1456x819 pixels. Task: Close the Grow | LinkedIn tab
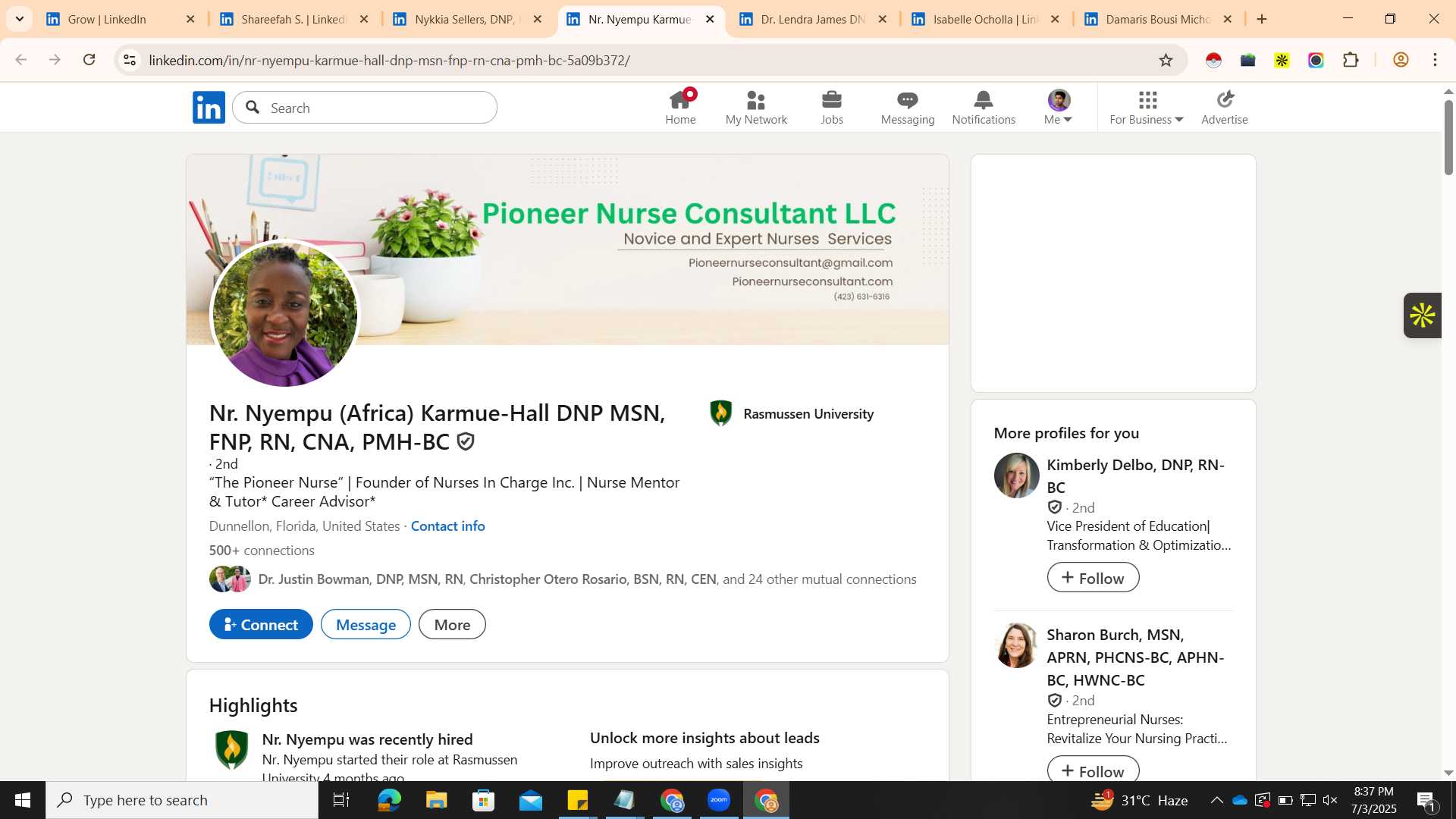[x=190, y=19]
